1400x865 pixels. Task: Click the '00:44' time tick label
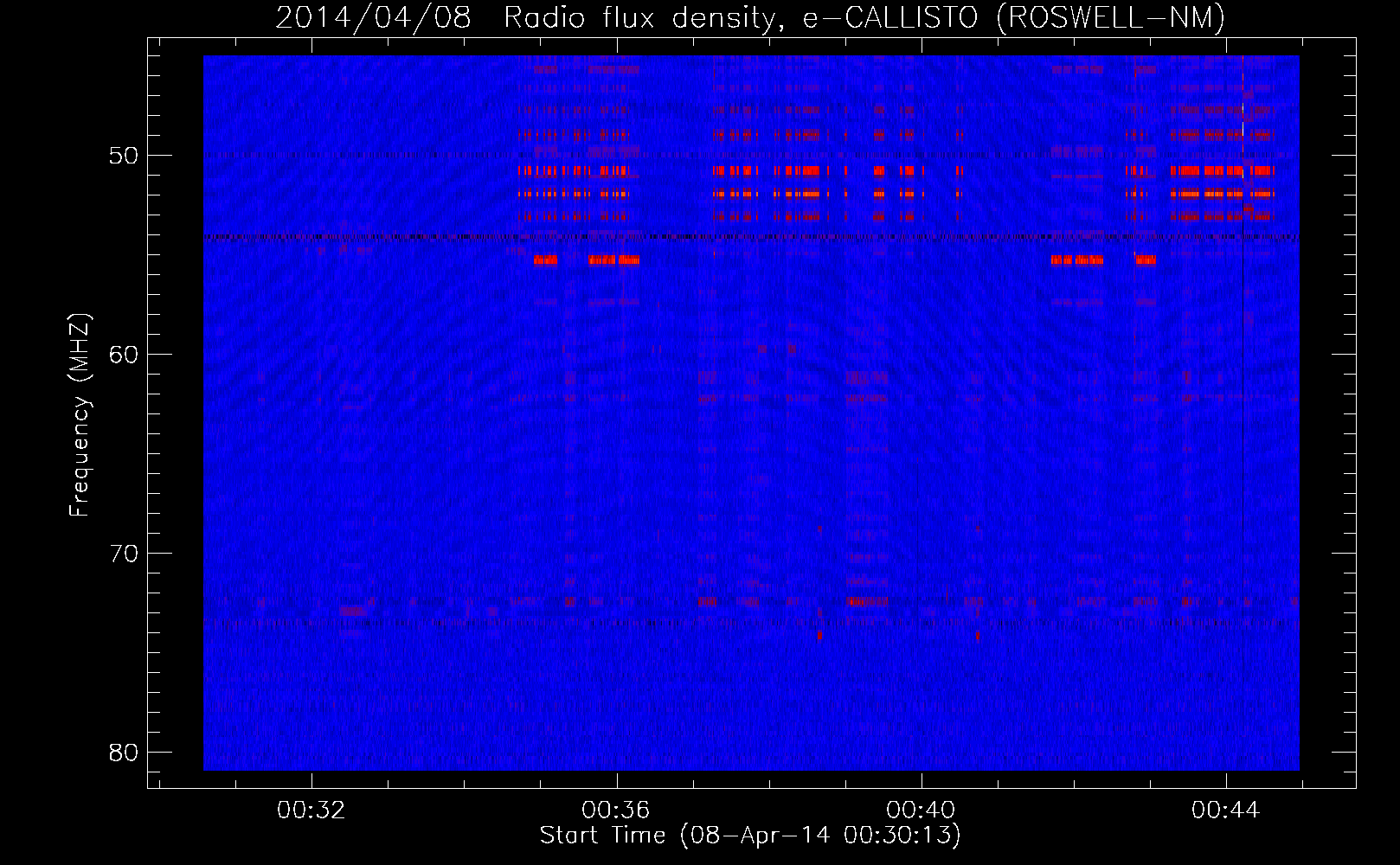coord(1225,811)
